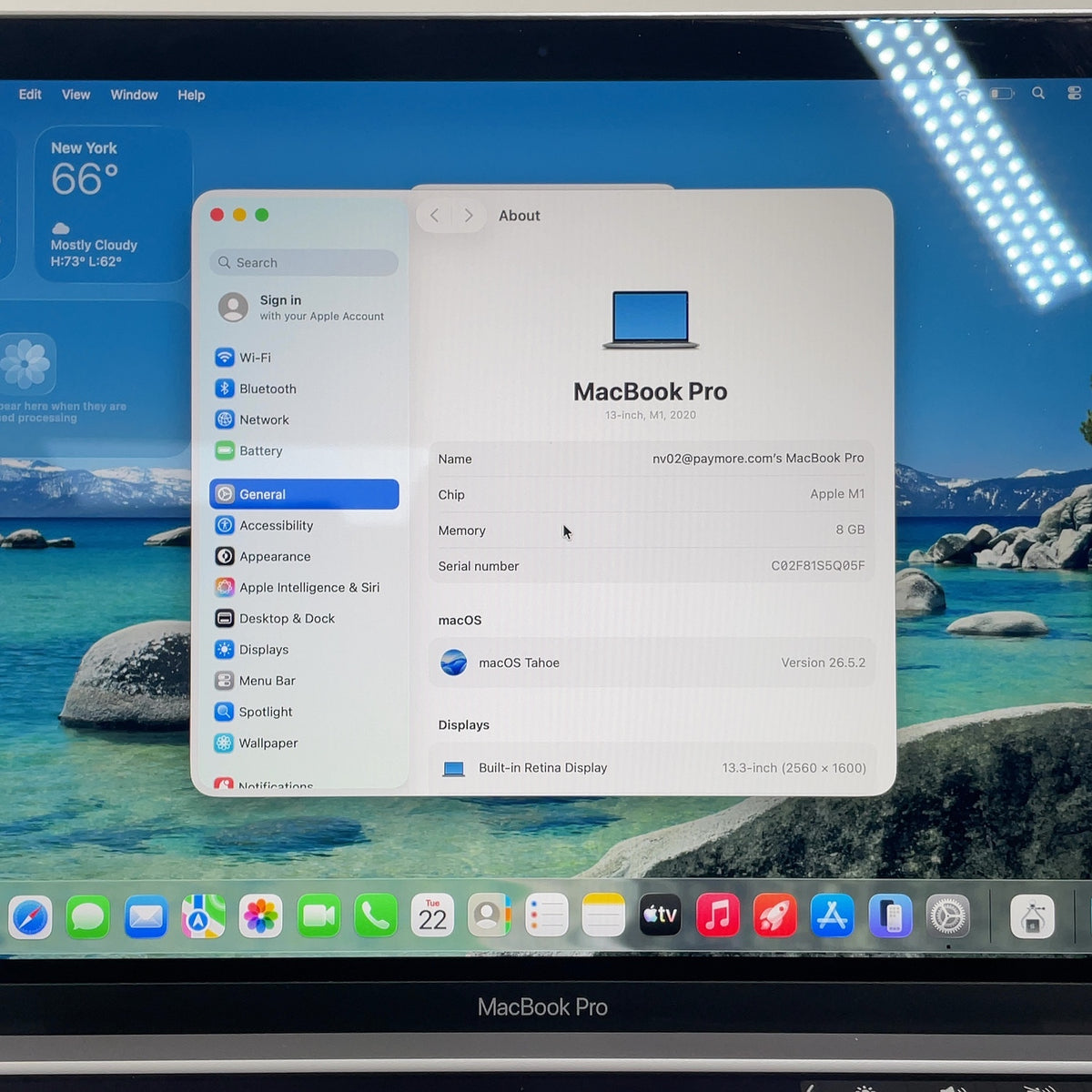Open Bluetooth settings in sidebar

(304, 389)
